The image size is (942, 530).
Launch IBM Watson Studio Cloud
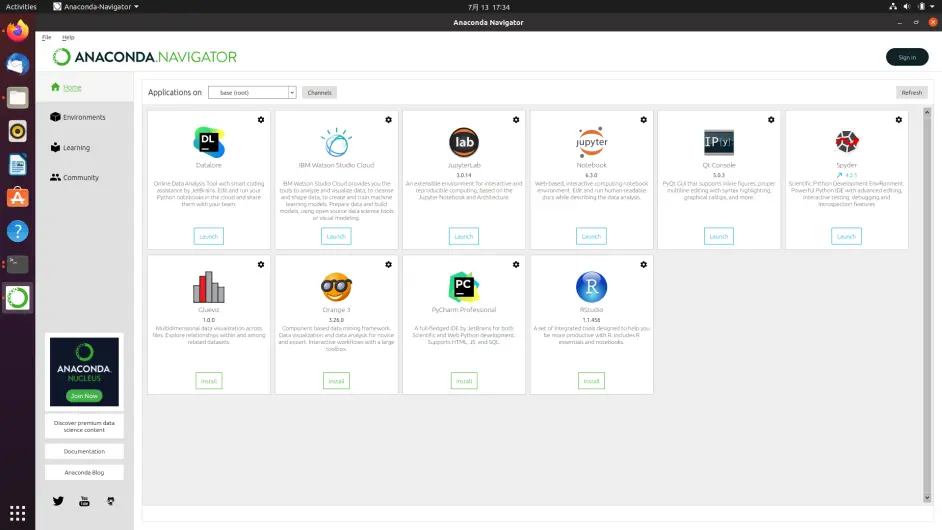336,236
